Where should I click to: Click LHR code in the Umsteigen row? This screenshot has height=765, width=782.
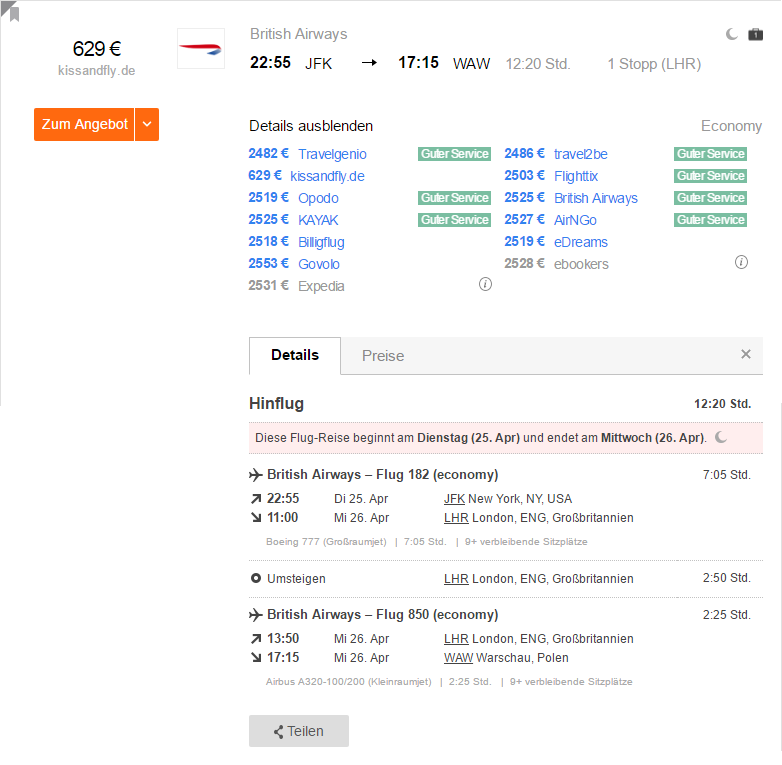click(x=456, y=578)
